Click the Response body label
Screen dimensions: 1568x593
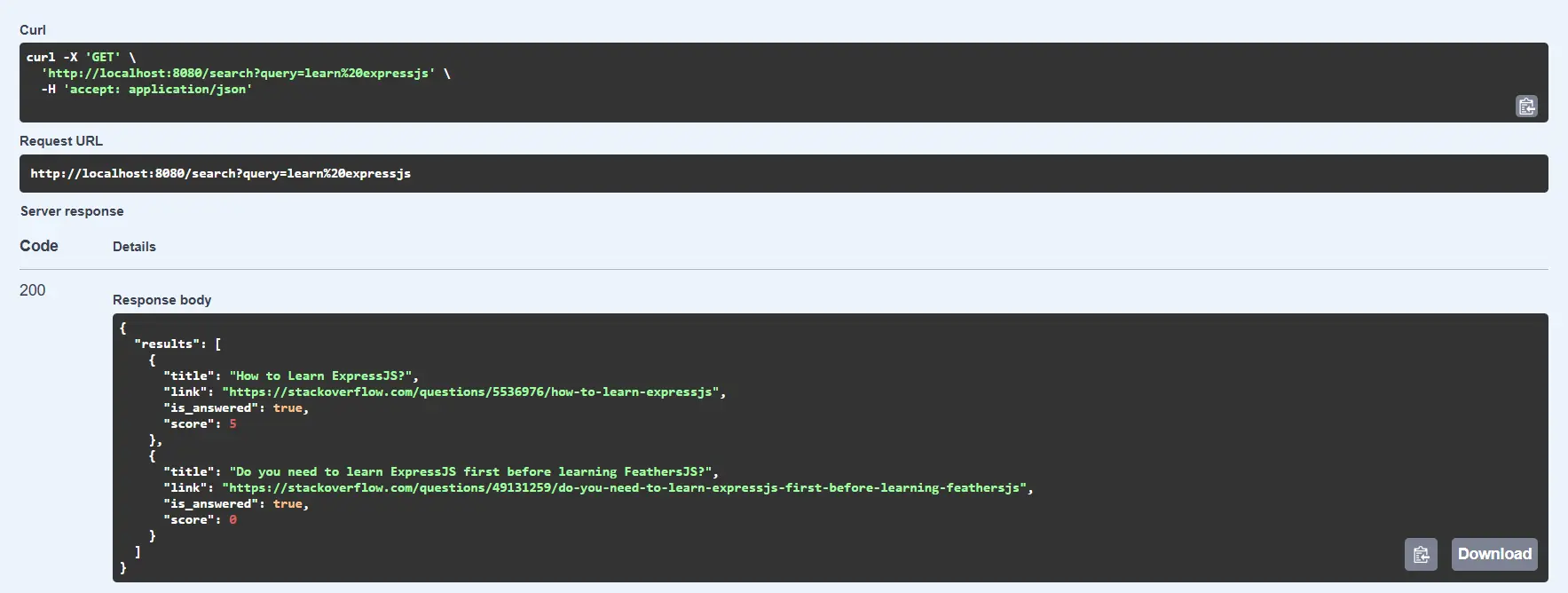coord(162,299)
